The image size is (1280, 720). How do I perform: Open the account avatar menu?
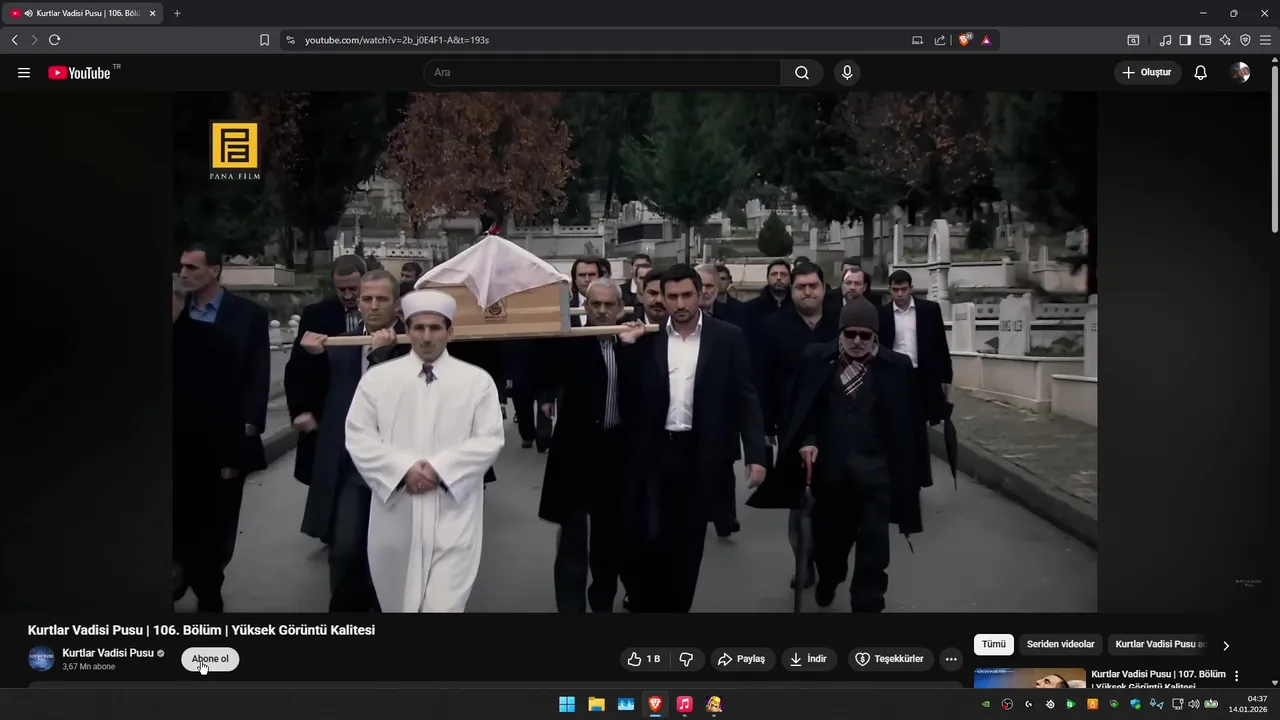coord(1241,73)
